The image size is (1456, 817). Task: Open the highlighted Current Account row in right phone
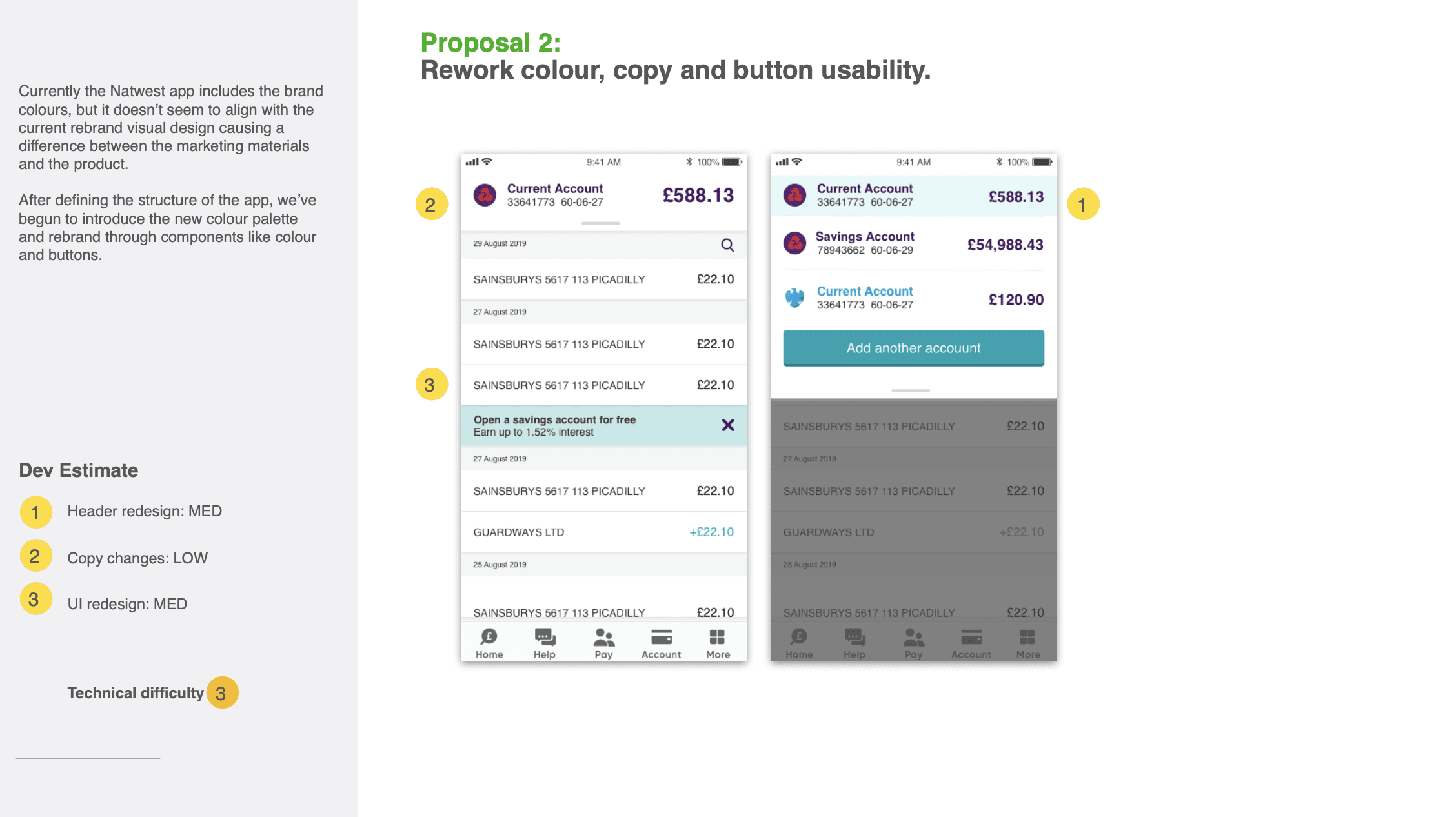pos(913,196)
